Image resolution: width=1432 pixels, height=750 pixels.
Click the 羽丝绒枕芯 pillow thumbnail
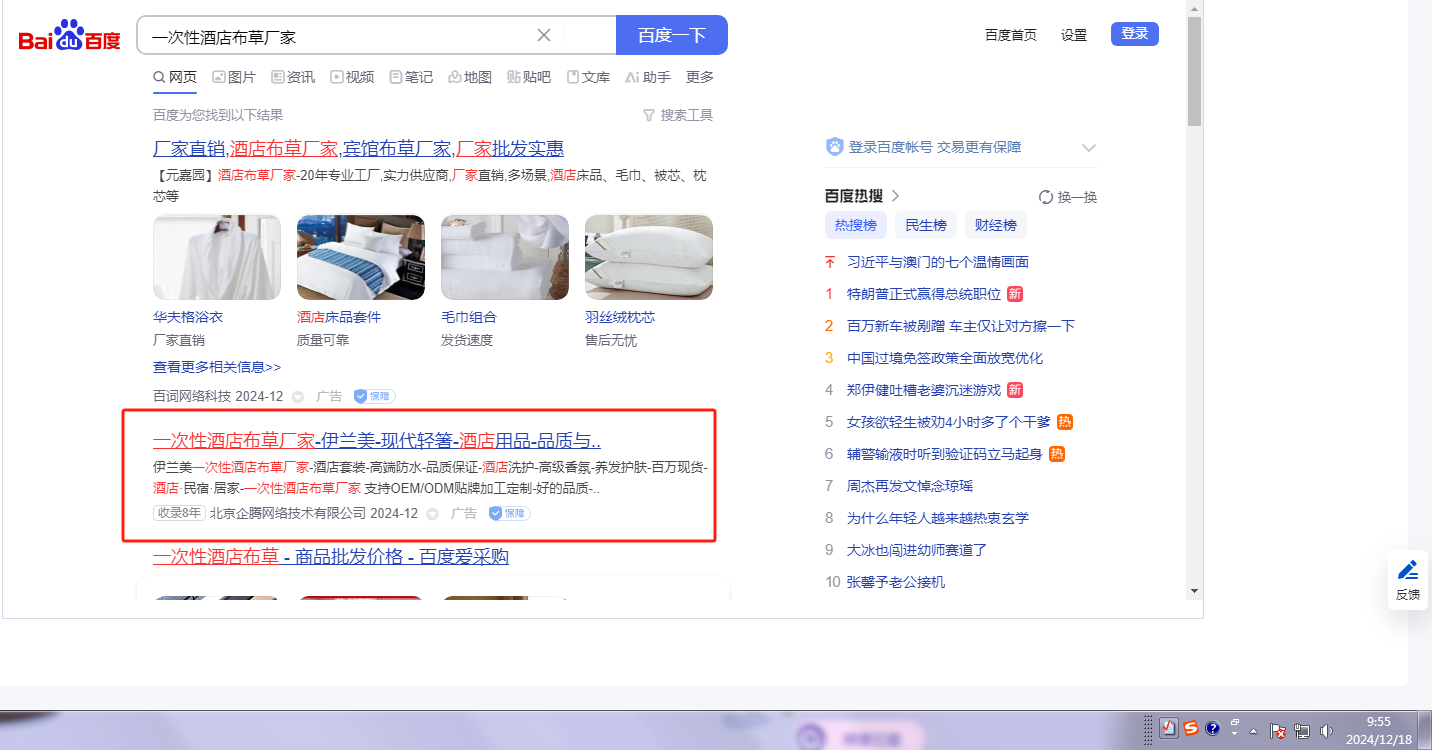649,257
